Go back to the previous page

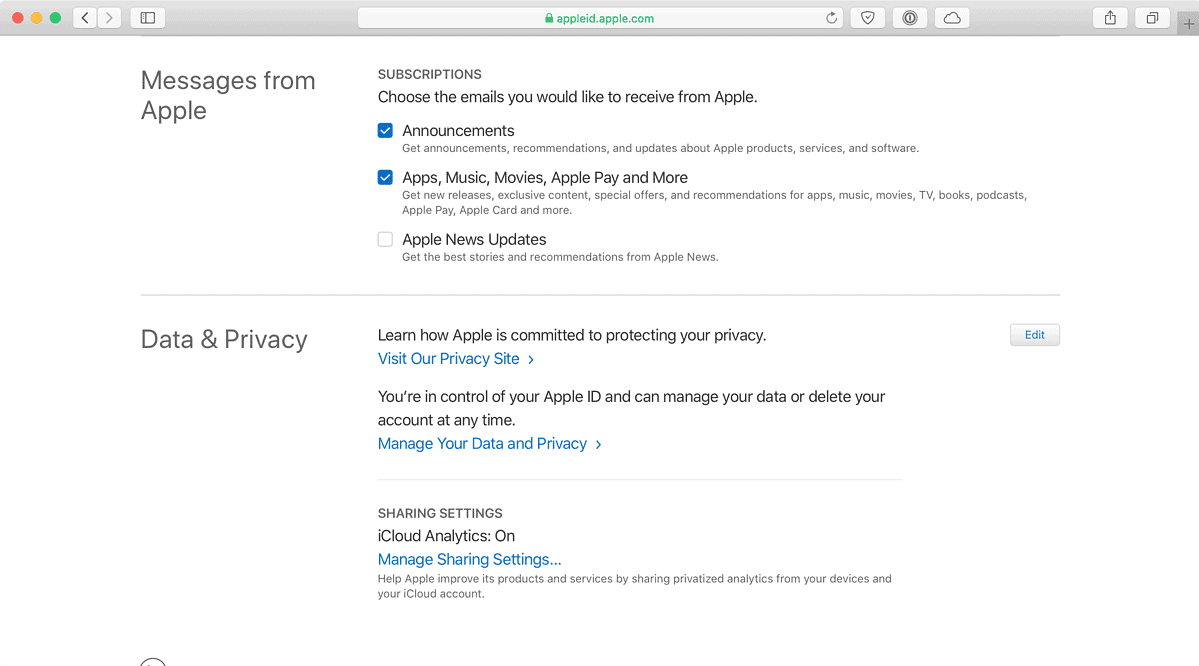tap(85, 18)
